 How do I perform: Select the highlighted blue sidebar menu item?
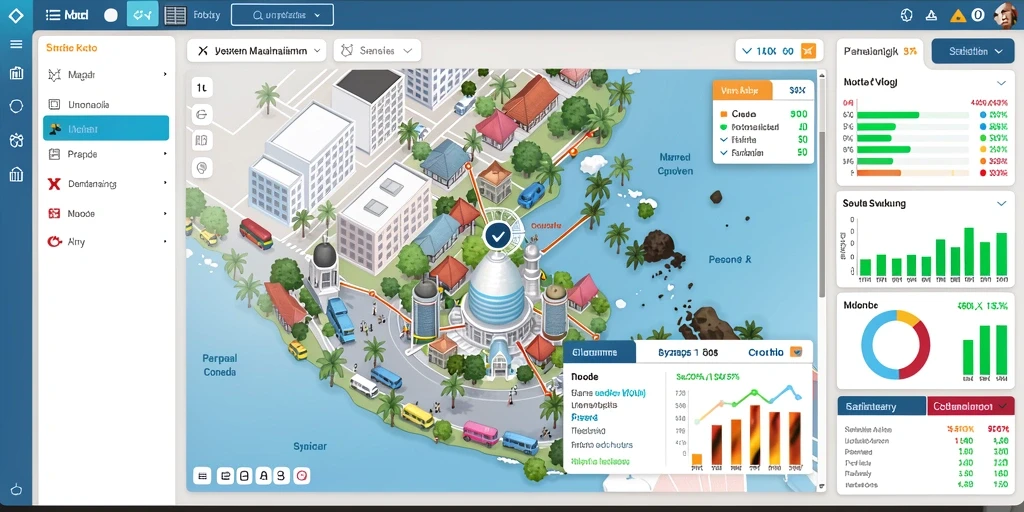(106, 129)
